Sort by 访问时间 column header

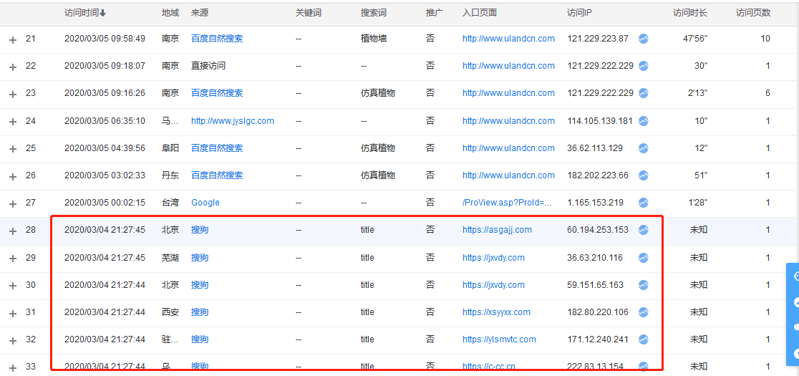point(85,13)
